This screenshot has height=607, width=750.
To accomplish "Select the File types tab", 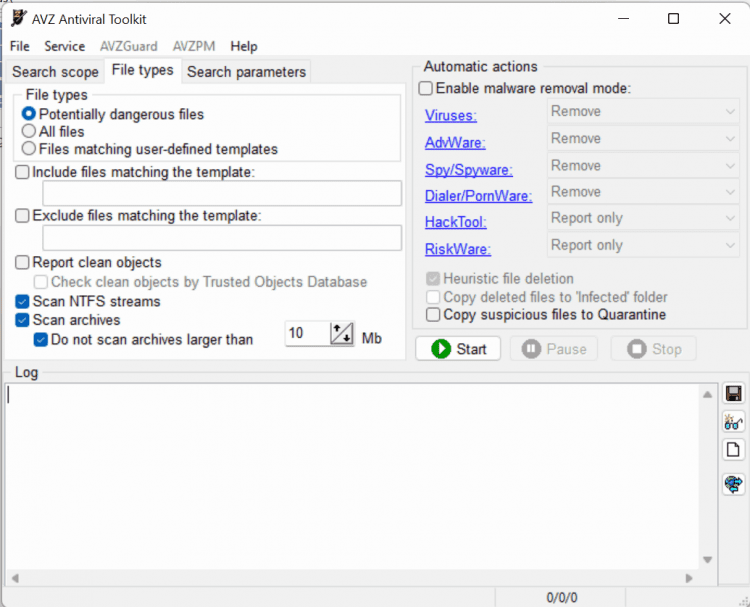I will tap(143, 70).
